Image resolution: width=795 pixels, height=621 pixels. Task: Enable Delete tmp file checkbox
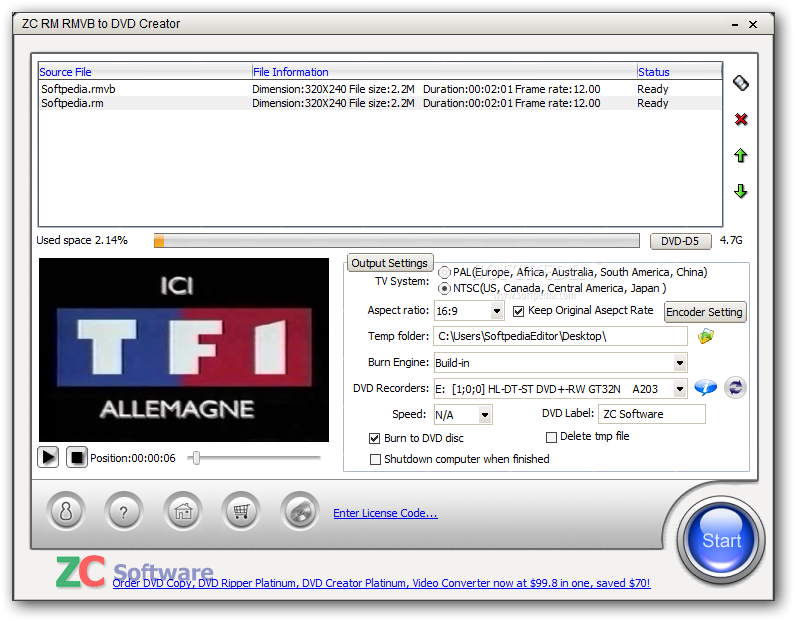pyautogui.click(x=551, y=437)
